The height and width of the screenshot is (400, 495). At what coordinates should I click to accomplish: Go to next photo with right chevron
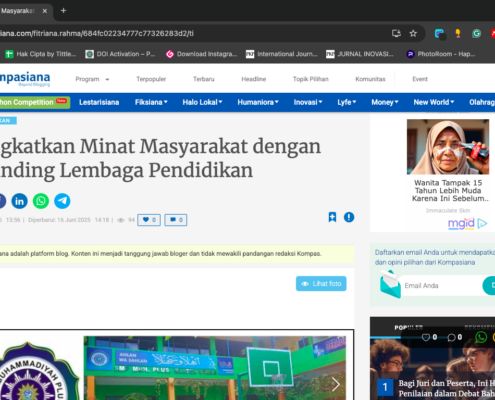coord(336,384)
